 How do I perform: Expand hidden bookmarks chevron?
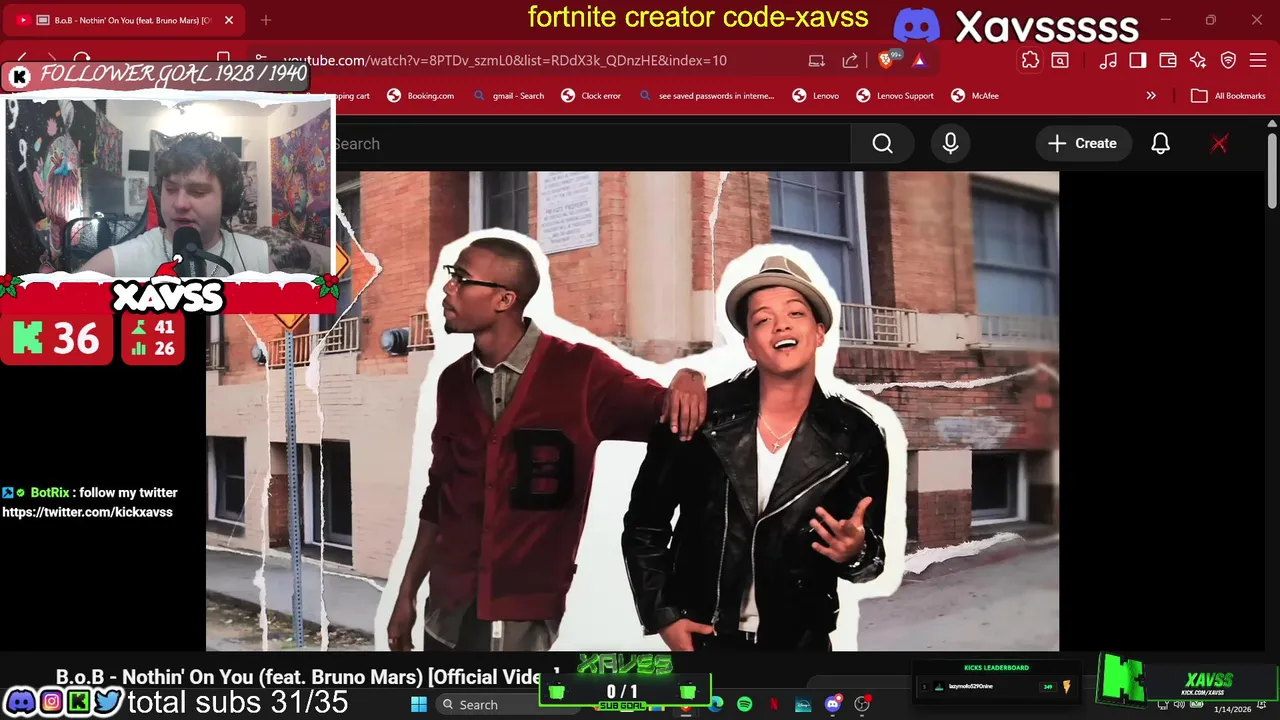pyautogui.click(x=1151, y=96)
